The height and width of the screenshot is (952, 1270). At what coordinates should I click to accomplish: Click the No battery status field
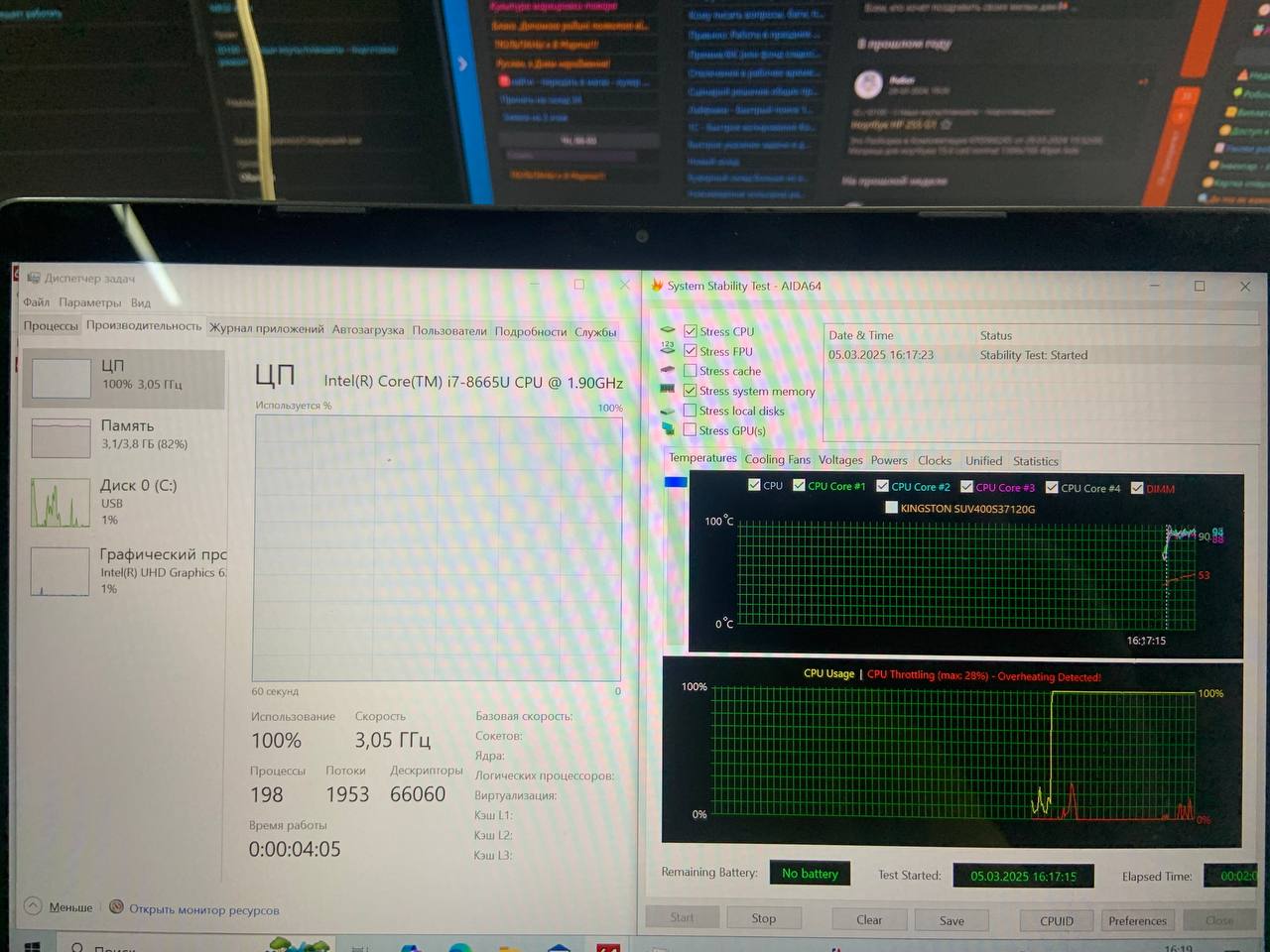pyautogui.click(x=810, y=874)
